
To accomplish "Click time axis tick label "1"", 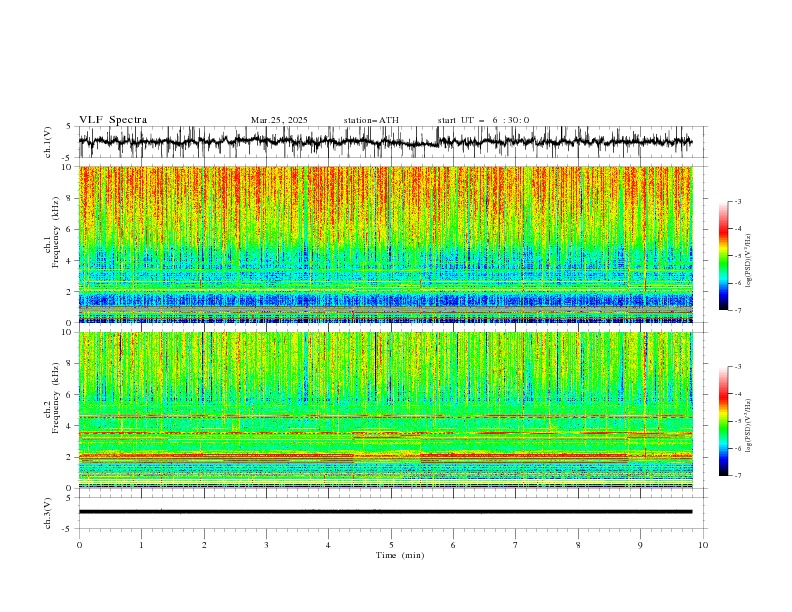I will point(141,545).
